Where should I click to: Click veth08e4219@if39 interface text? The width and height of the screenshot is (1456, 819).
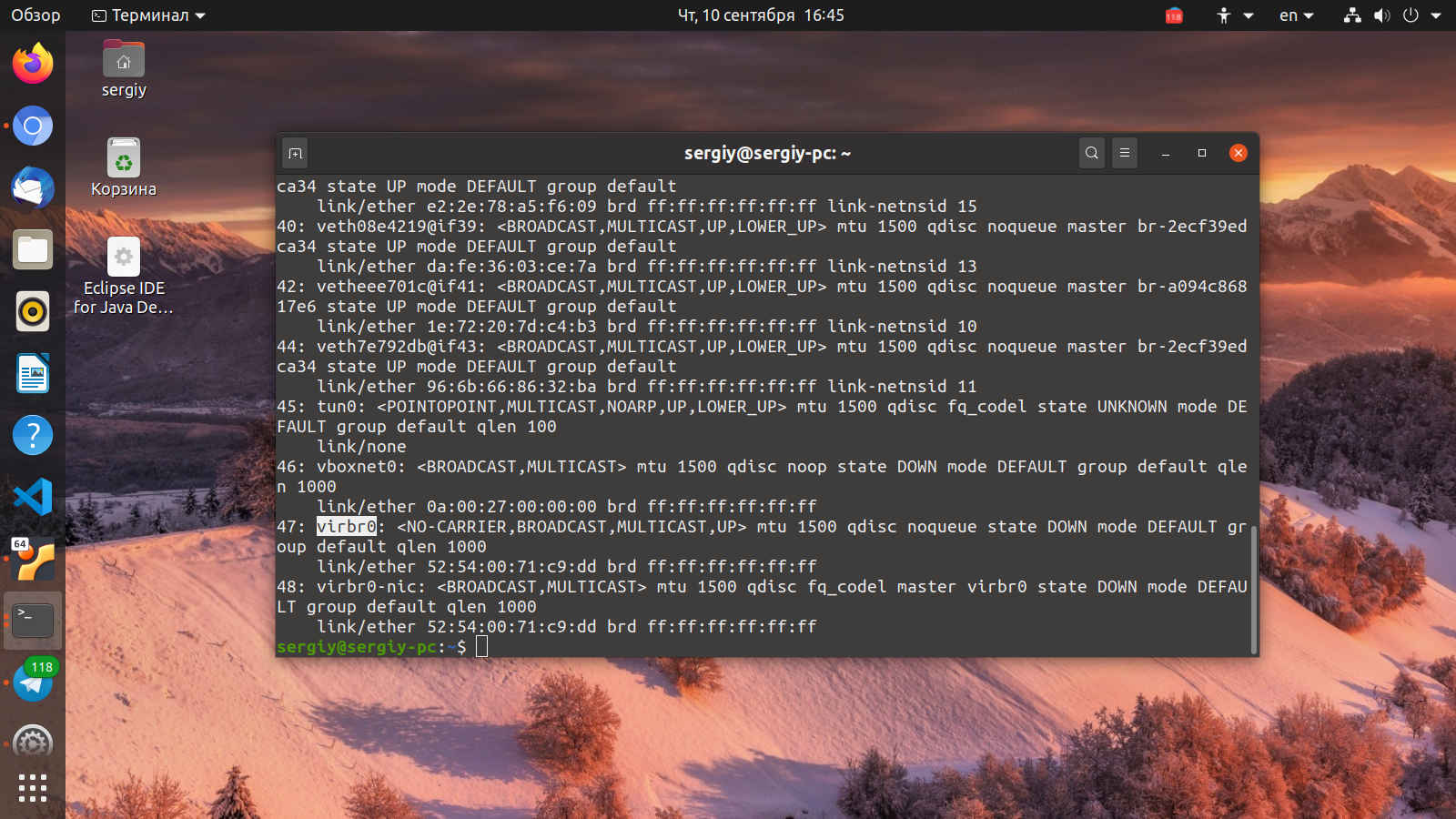[x=401, y=227]
